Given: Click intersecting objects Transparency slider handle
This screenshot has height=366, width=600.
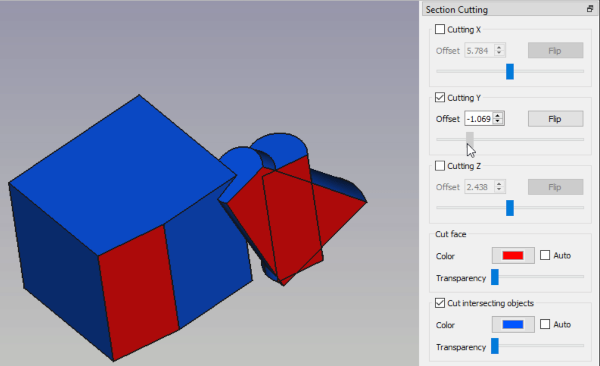Looking at the screenshot, I should point(495,346).
